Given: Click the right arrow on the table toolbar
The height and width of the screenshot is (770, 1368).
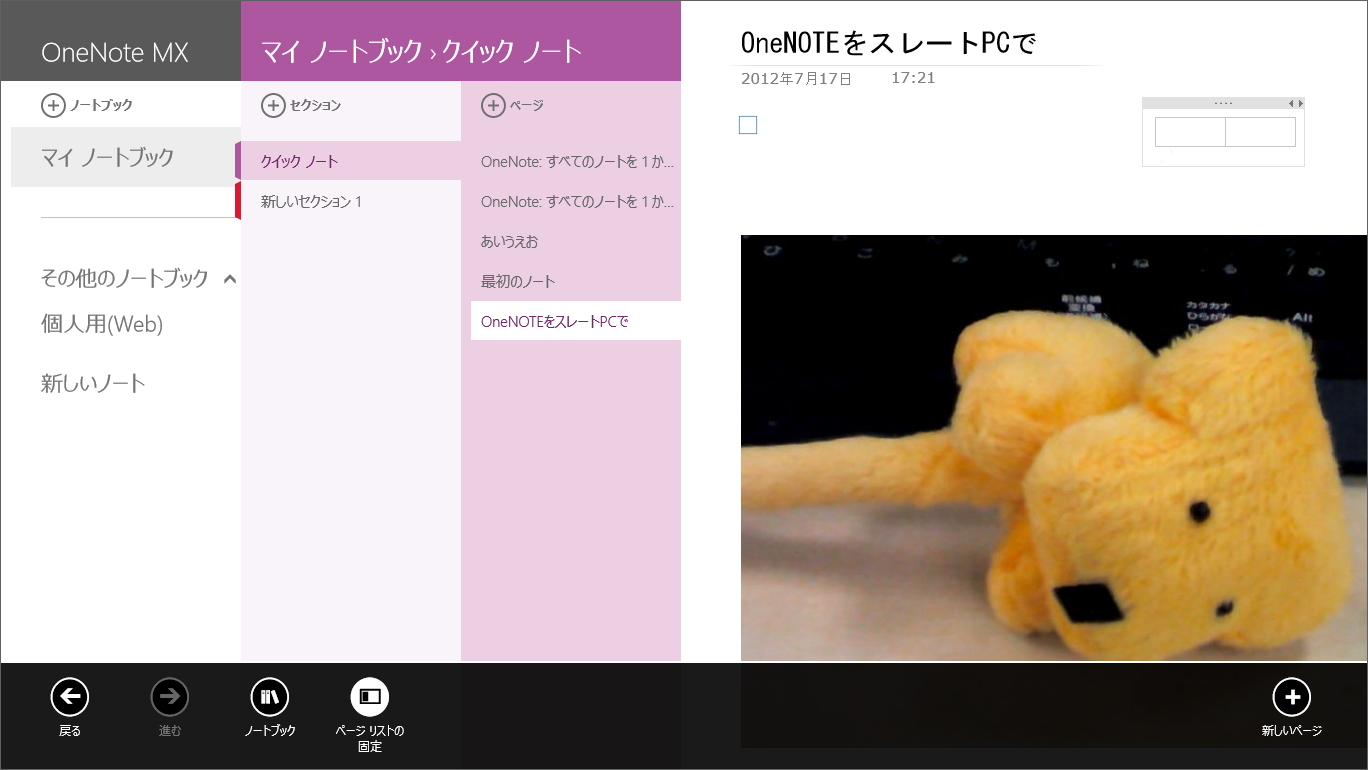Looking at the screenshot, I should click(1302, 102).
